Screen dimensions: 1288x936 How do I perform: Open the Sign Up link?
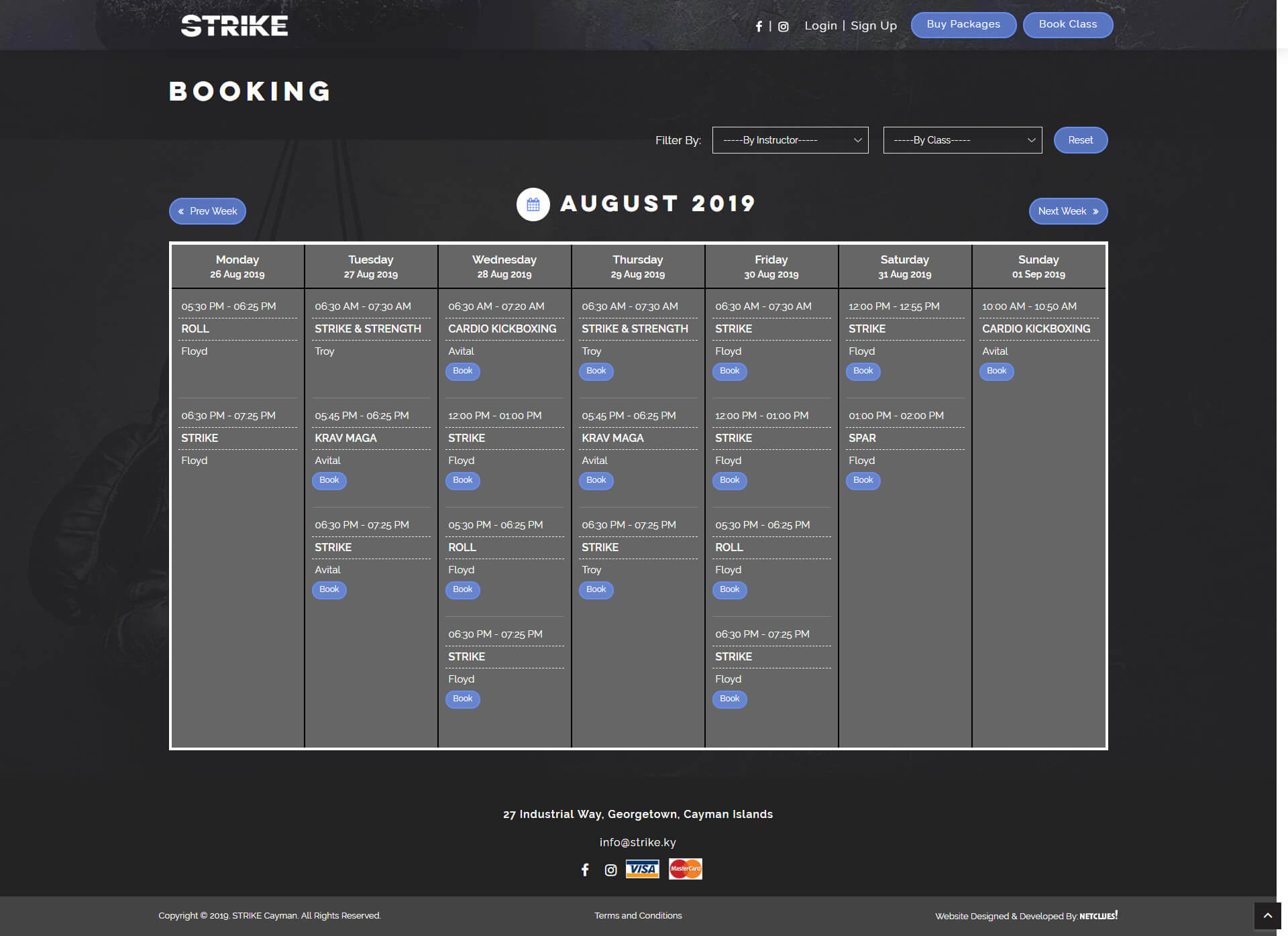[x=873, y=25]
